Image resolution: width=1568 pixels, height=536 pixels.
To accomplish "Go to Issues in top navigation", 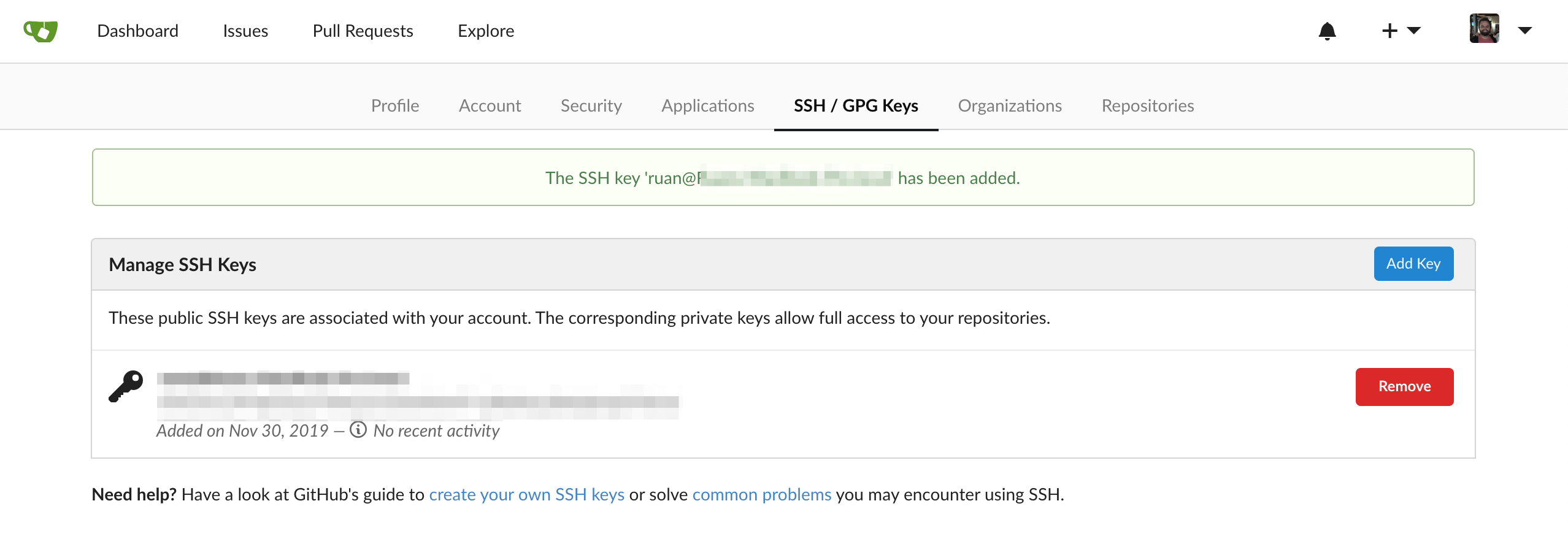I will [x=245, y=31].
